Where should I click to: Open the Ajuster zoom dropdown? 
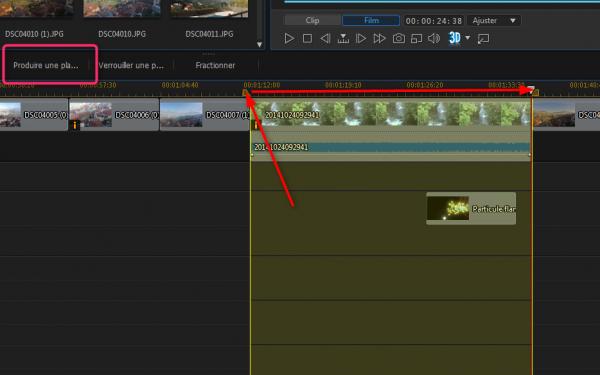[494, 20]
